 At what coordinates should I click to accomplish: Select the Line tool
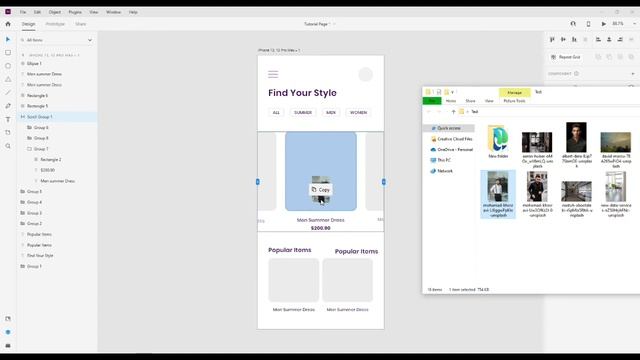pos(8,93)
